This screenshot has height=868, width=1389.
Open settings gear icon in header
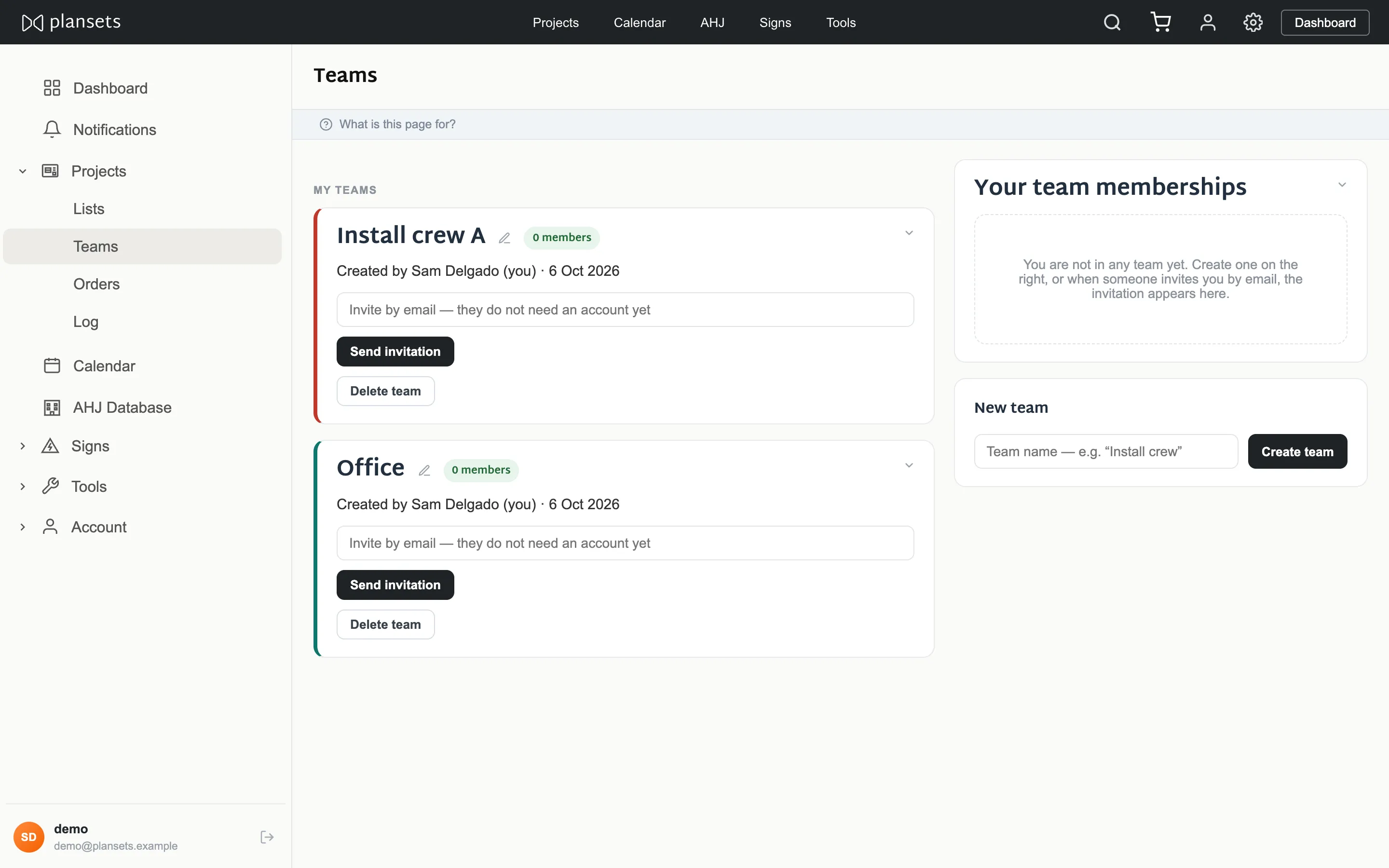(x=1253, y=22)
